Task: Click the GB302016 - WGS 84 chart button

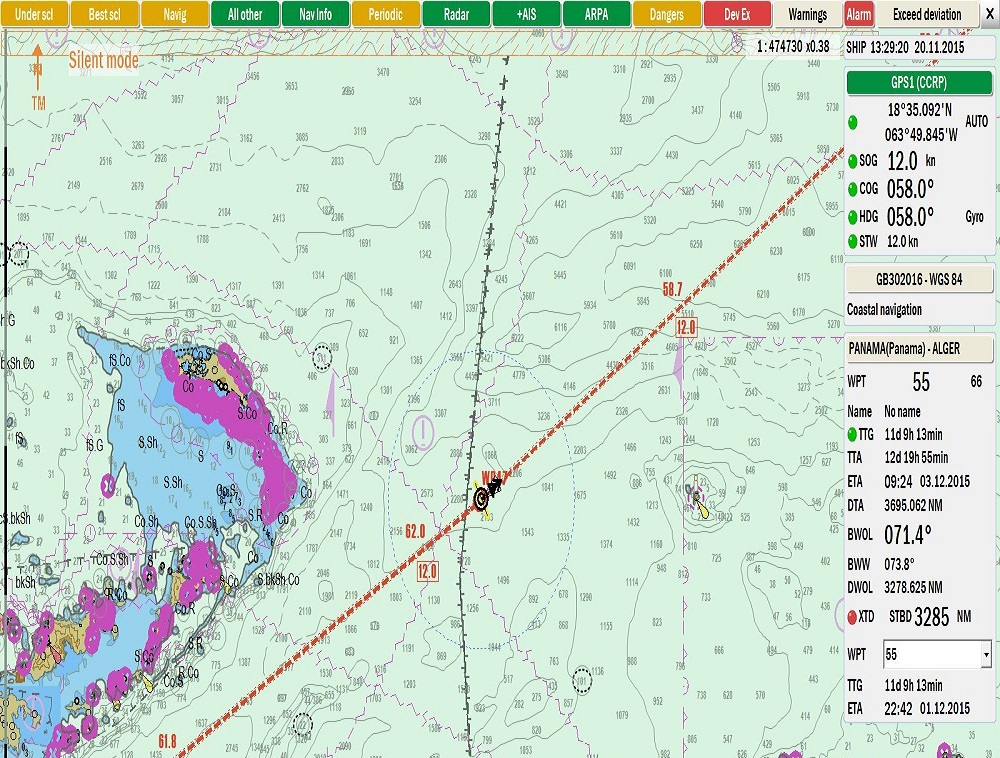Action: pyautogui.click(x=919, y=279)
